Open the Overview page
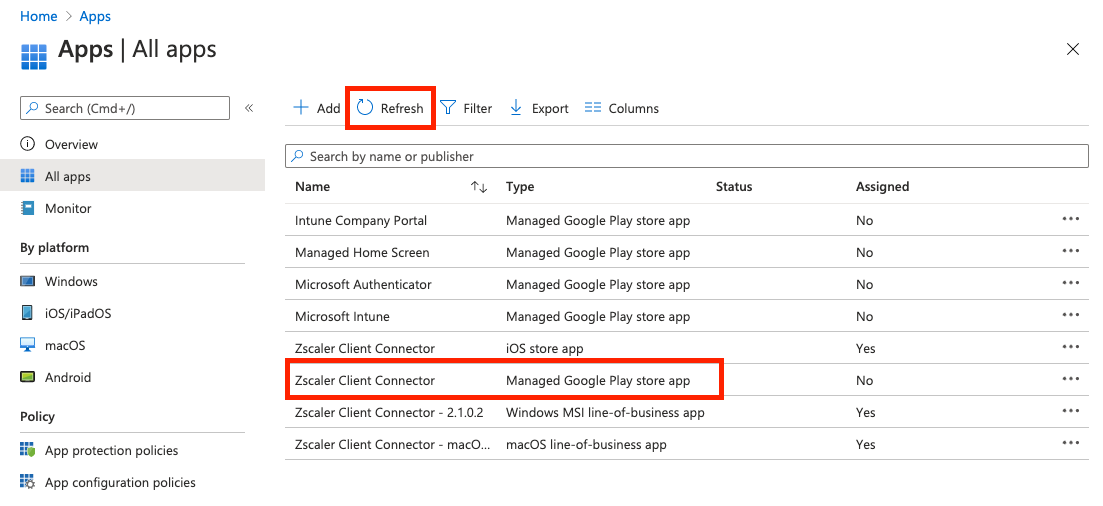 pos(71,144)
